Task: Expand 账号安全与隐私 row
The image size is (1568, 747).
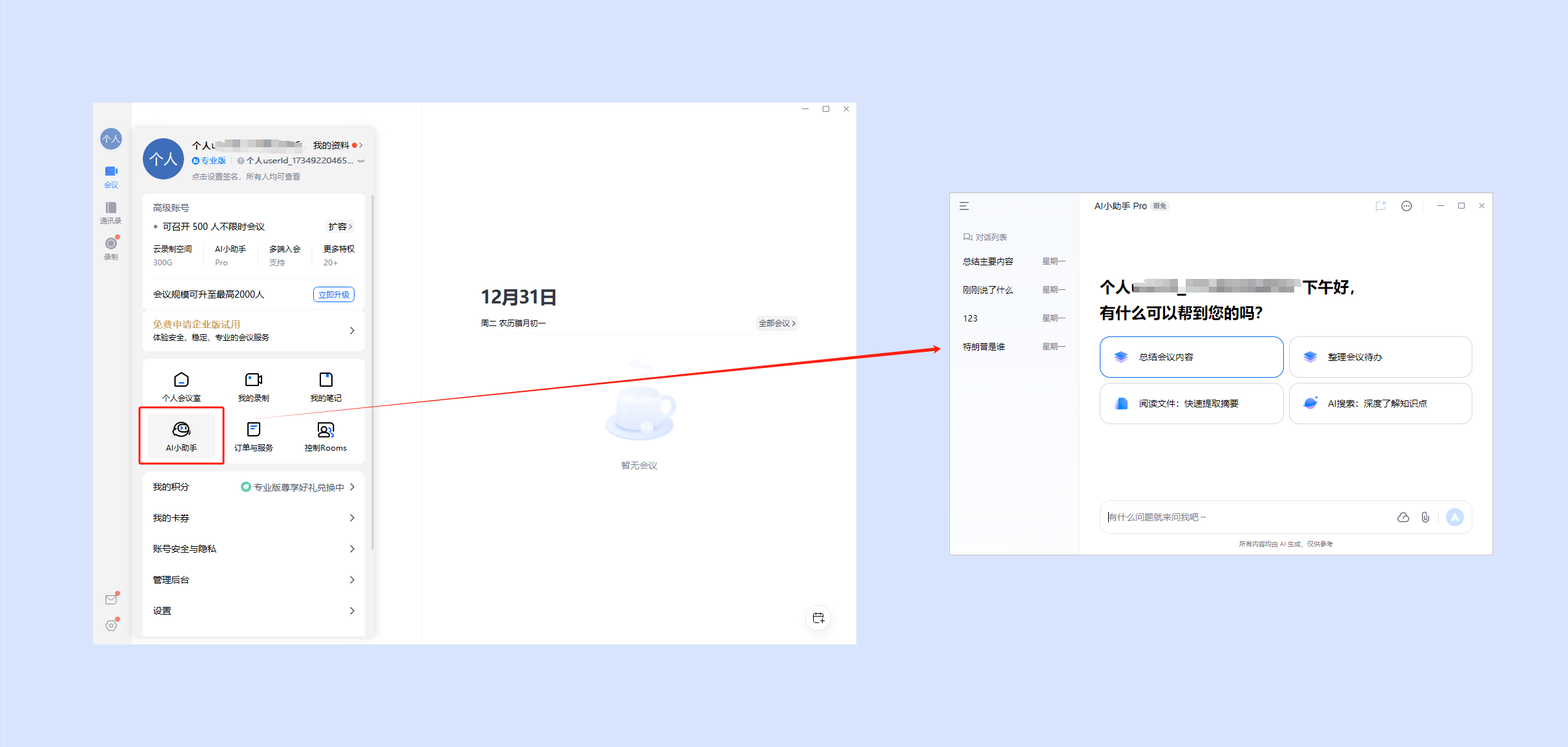Action: pos(254,549)
